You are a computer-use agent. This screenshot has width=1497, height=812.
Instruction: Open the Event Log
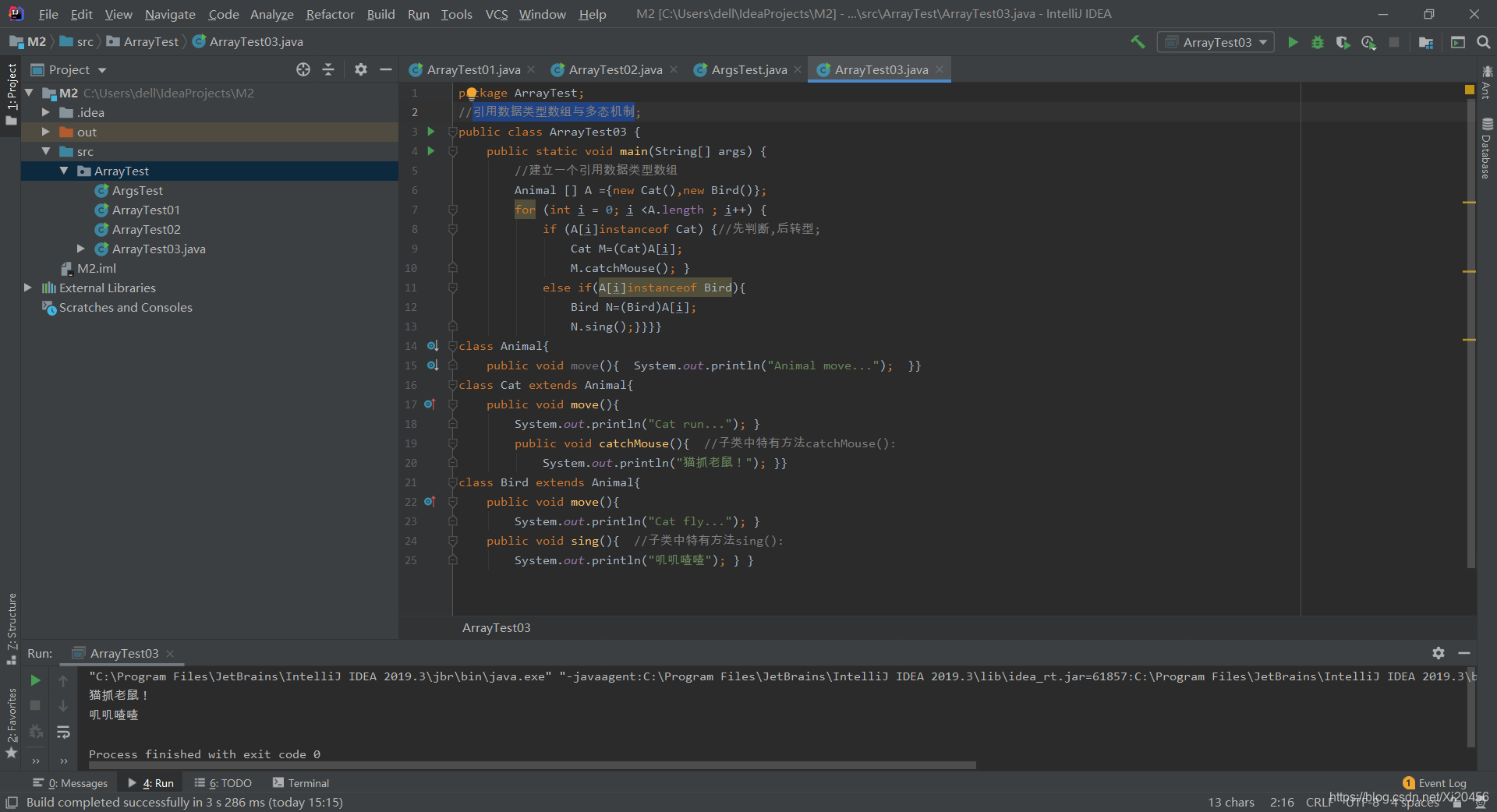(1435, 783)
